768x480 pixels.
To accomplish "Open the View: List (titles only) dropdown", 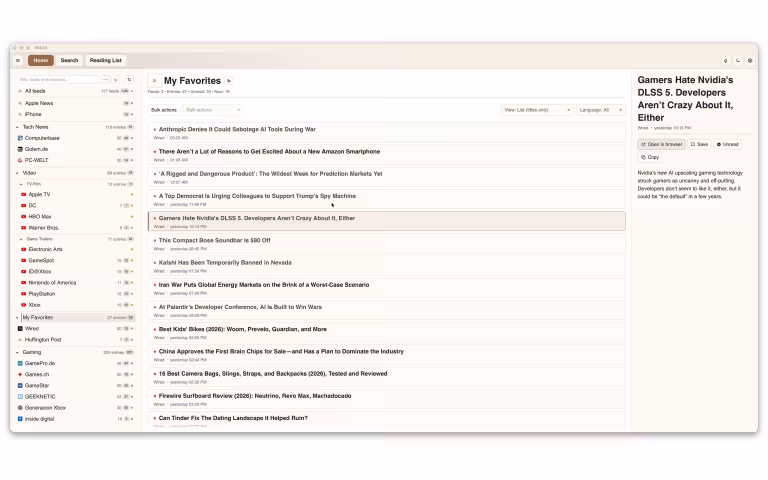I will pyautogui.click(x=537, y=110).
